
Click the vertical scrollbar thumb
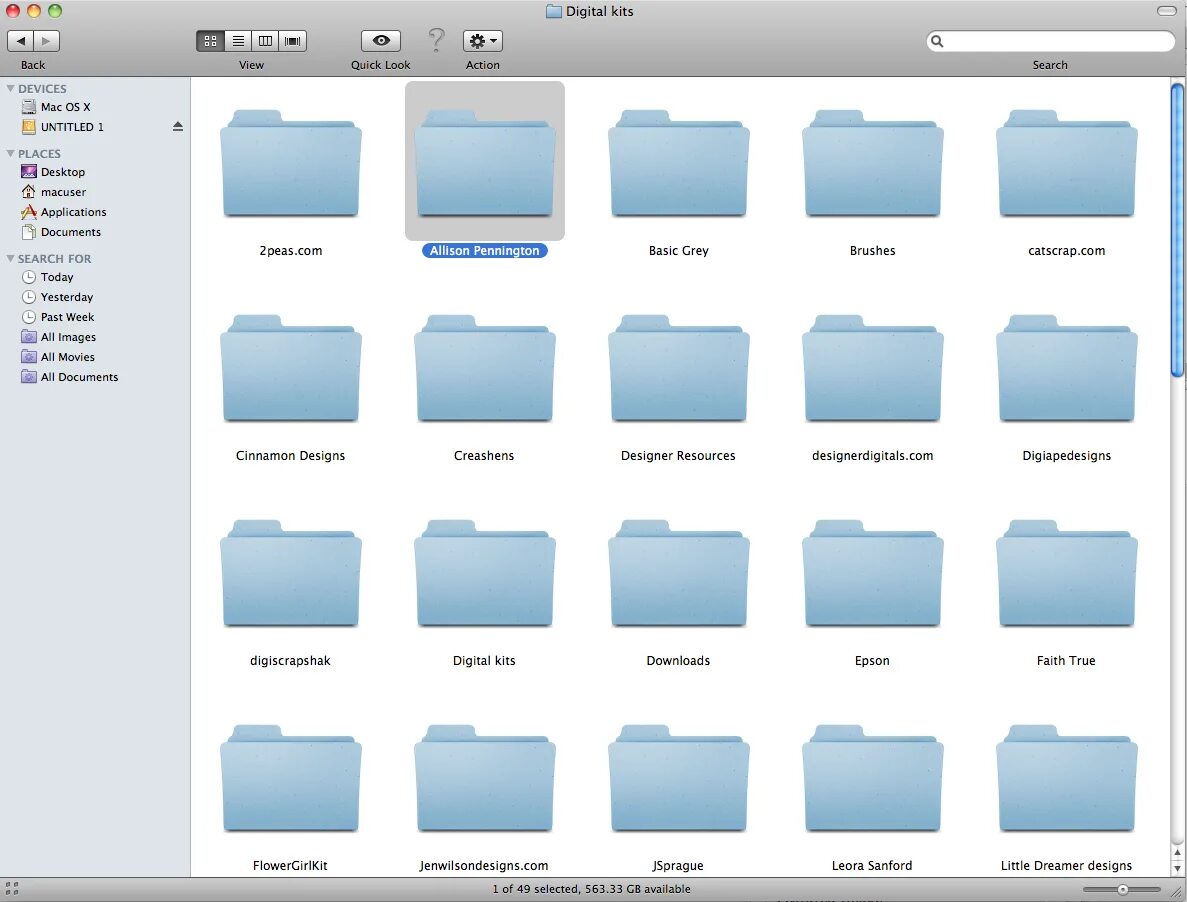point(1177,229)
